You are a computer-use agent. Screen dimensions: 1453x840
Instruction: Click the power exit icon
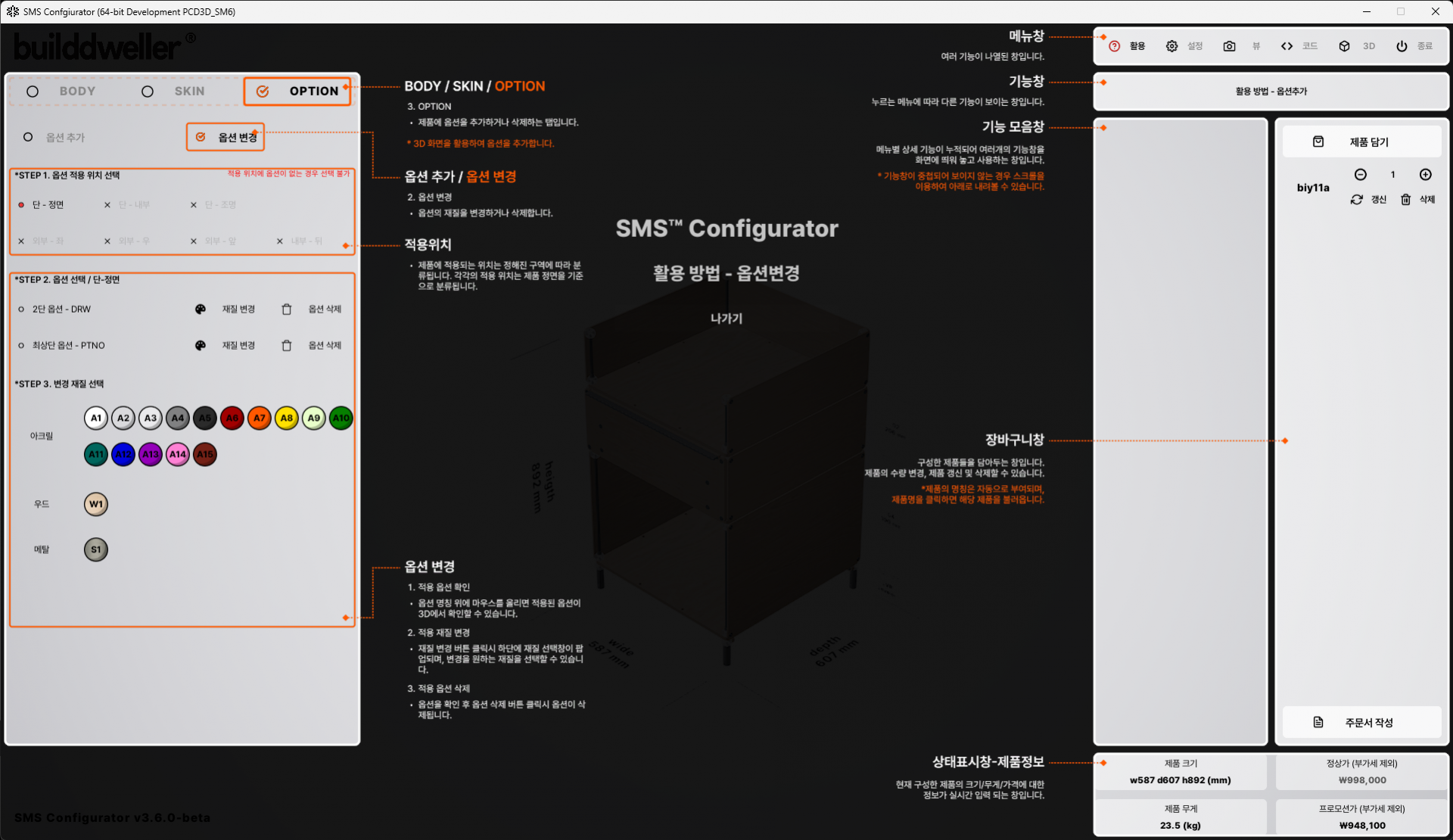1402,46
